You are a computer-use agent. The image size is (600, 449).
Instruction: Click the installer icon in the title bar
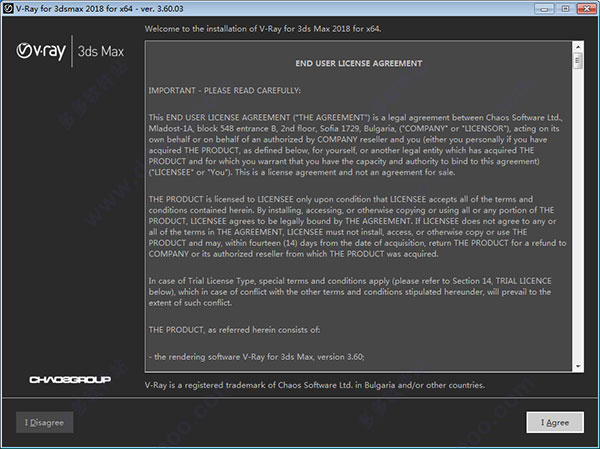pyautogui.click(x=10, y=8)
